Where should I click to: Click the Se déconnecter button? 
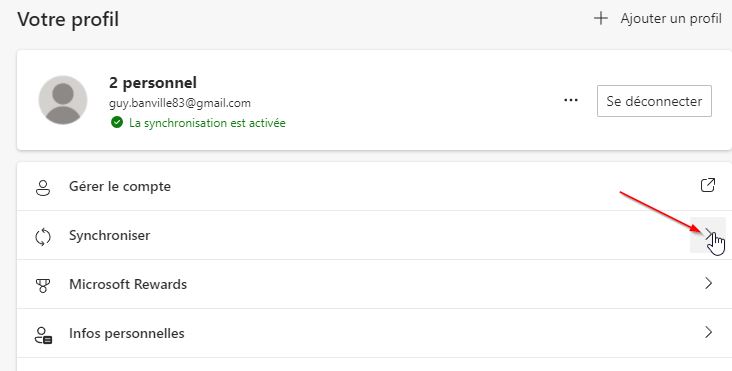pos(654,101)
